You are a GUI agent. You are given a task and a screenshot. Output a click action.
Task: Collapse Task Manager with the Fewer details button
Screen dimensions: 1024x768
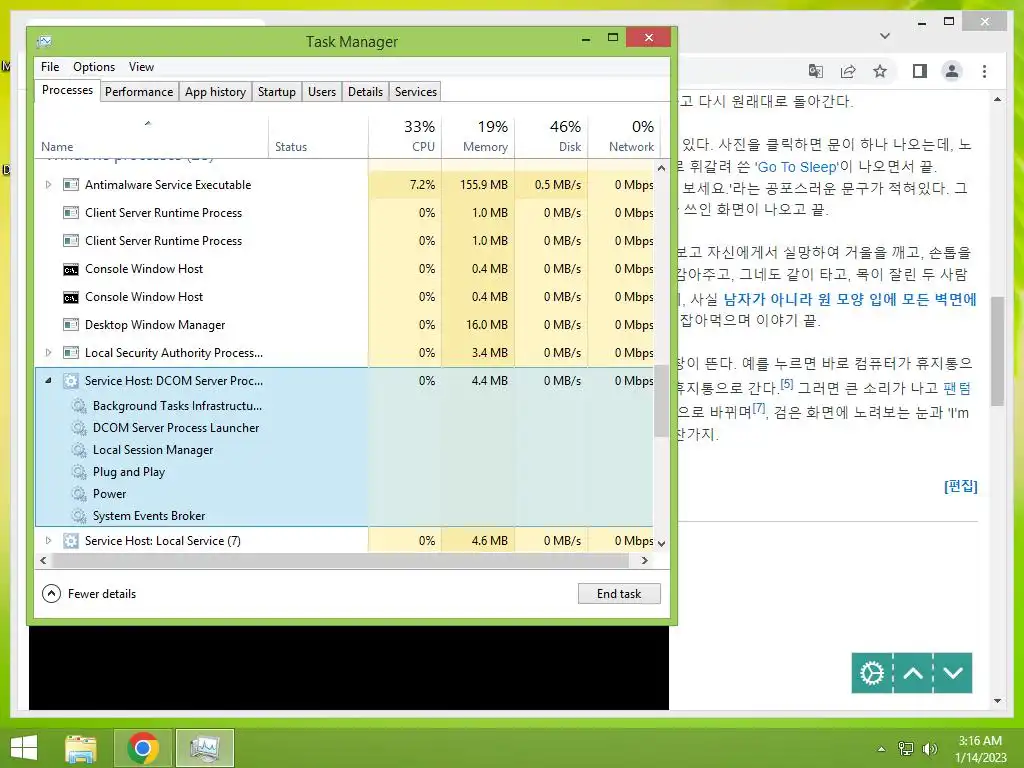tap(89, 594)
